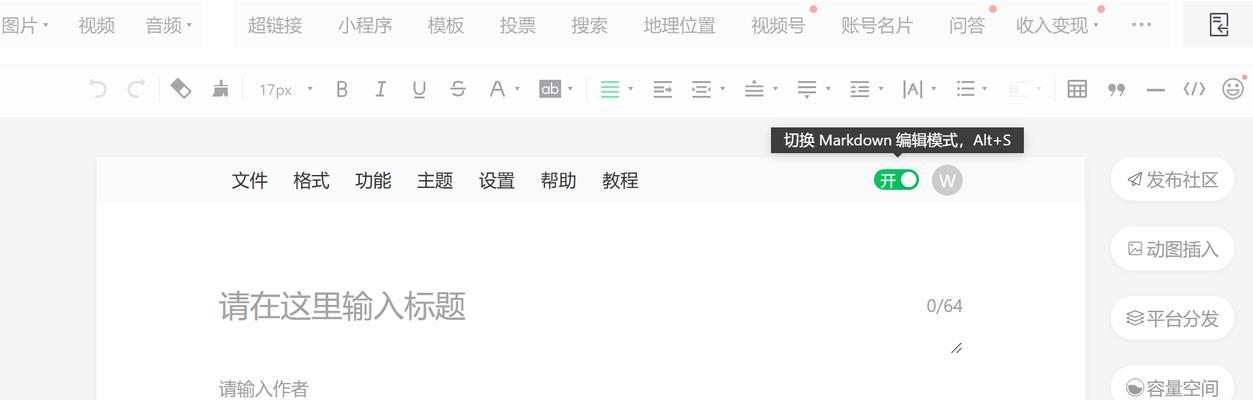
Task: Toggle strikethrough formatting
Action: coord(458,89)
